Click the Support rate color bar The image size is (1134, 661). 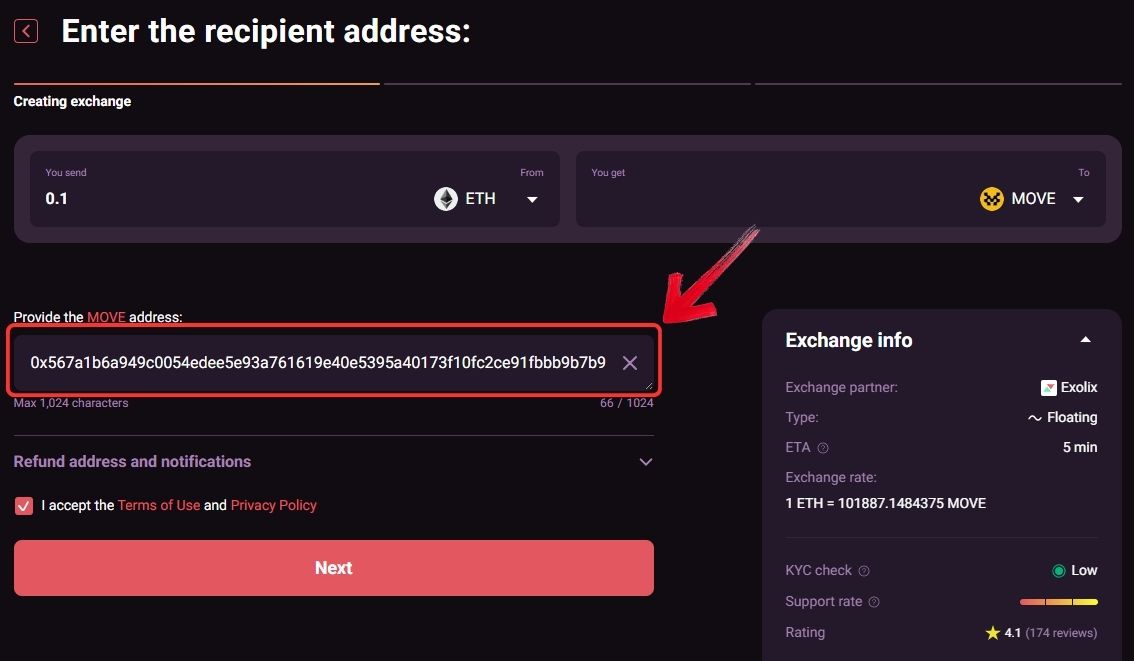pyautogui.click(x=1058, y=602)
